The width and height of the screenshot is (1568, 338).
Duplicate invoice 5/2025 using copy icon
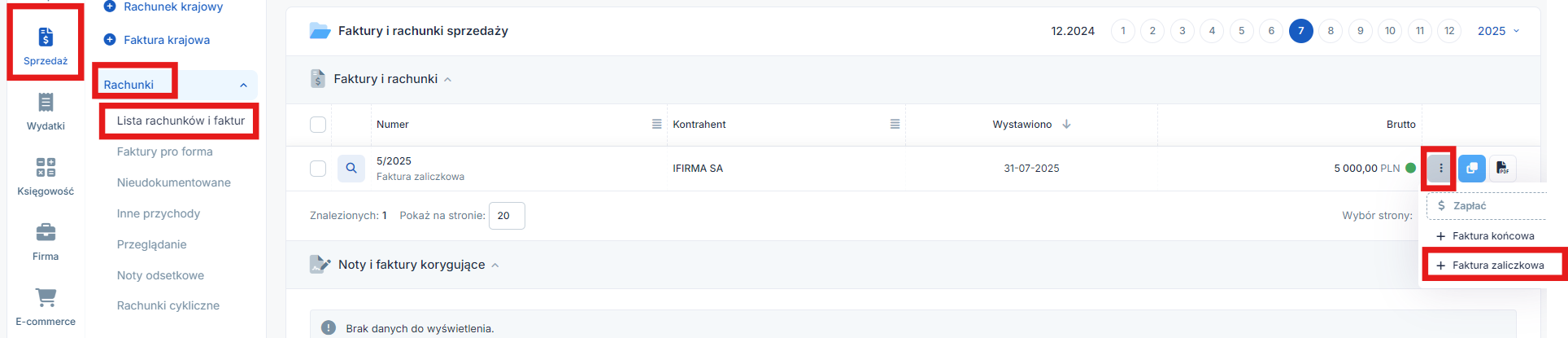point(1471,169)
